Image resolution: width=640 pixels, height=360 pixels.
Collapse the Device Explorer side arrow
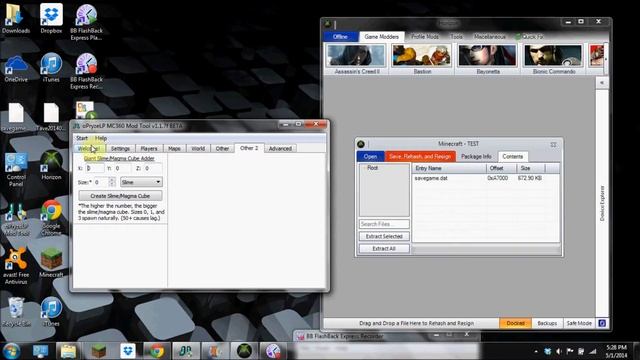coord(602,83)
